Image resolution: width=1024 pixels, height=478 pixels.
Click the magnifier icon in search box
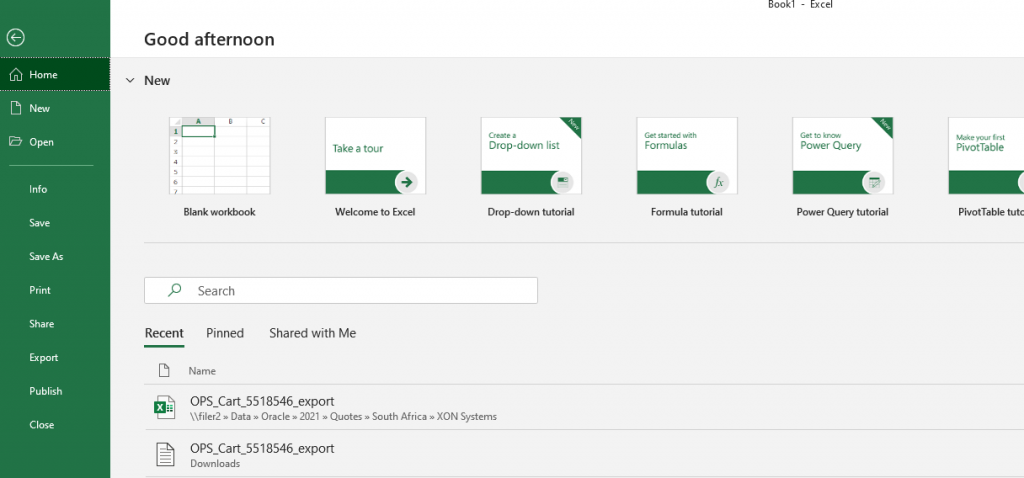pyautogui.click(x=175, y=291)
